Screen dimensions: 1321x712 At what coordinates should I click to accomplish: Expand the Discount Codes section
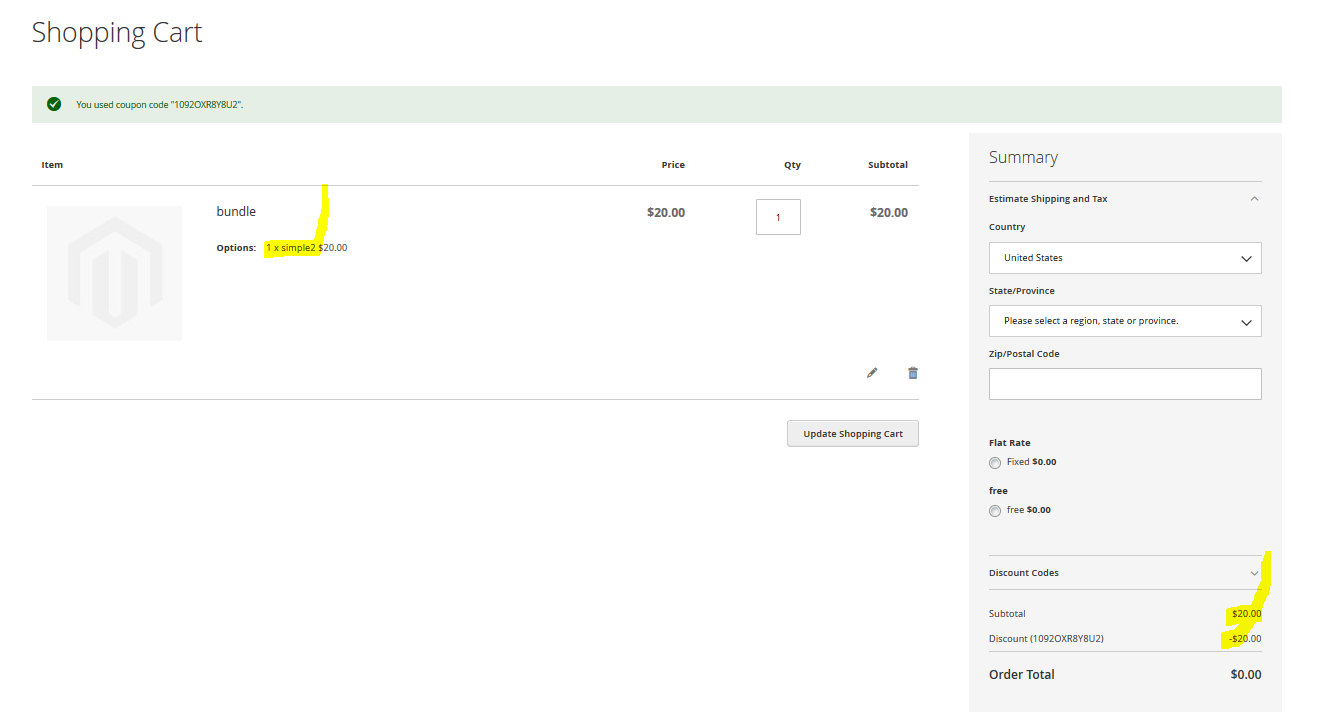(1125, 573)
